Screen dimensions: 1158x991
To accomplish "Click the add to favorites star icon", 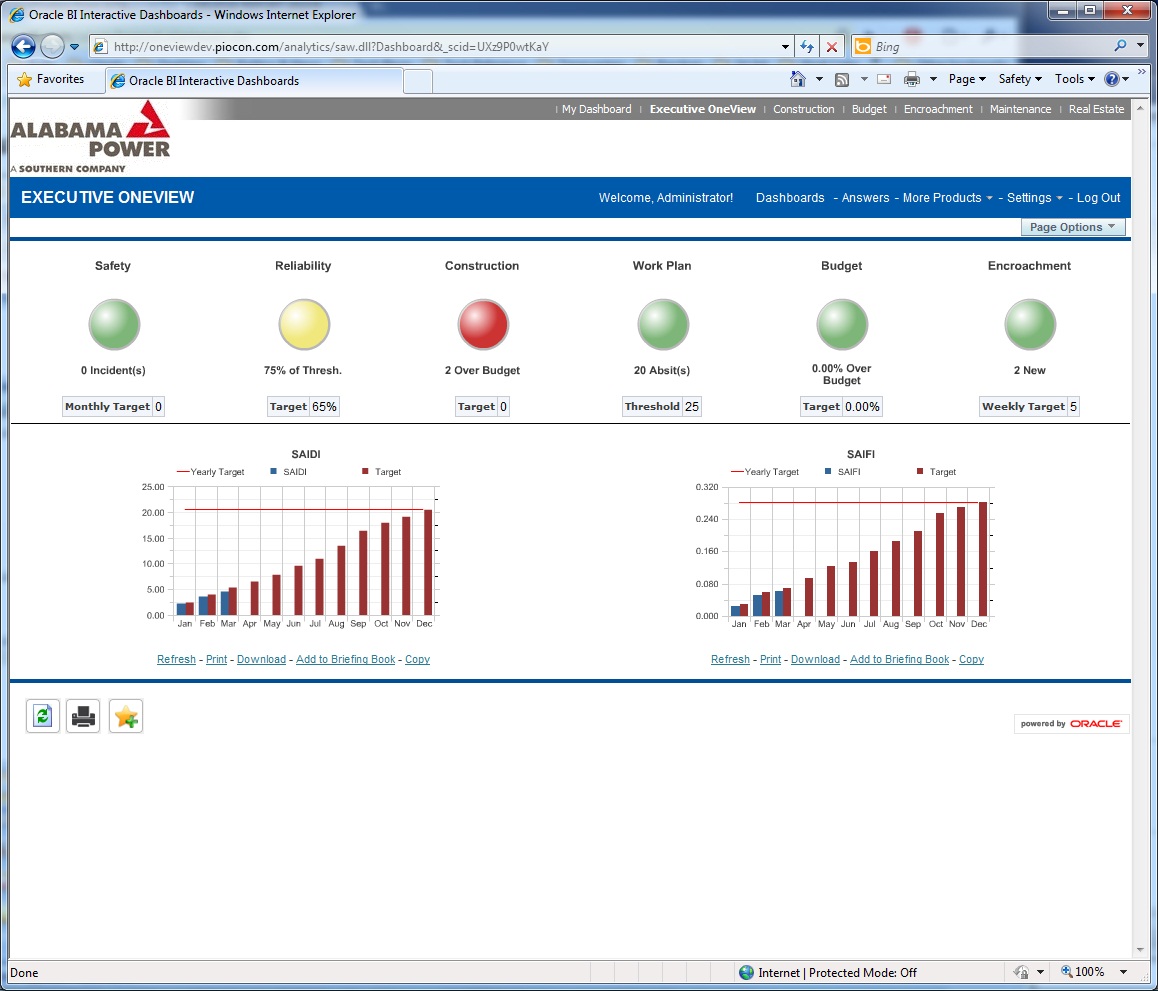I will (x=126, y=716).
